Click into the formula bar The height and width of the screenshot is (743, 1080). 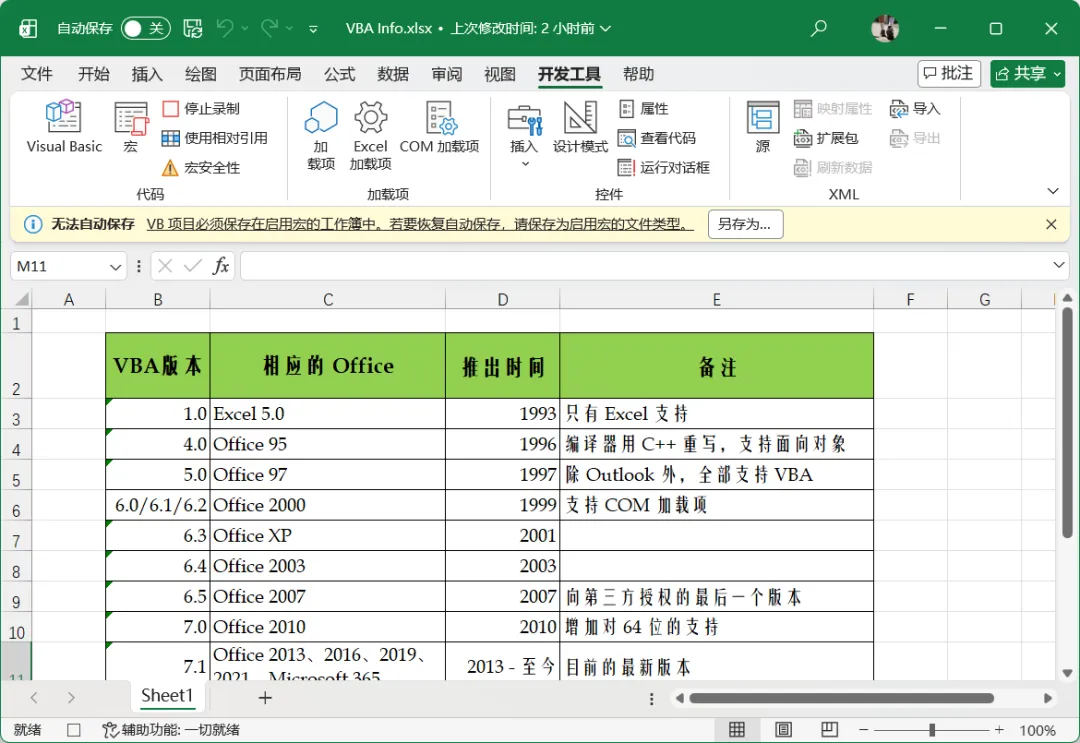click(645, 266)
